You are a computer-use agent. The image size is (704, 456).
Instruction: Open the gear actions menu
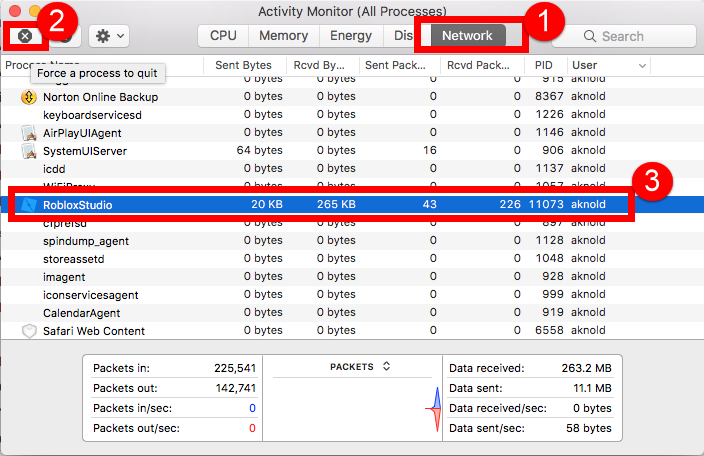pyautogui.click(x=108, y=36)
